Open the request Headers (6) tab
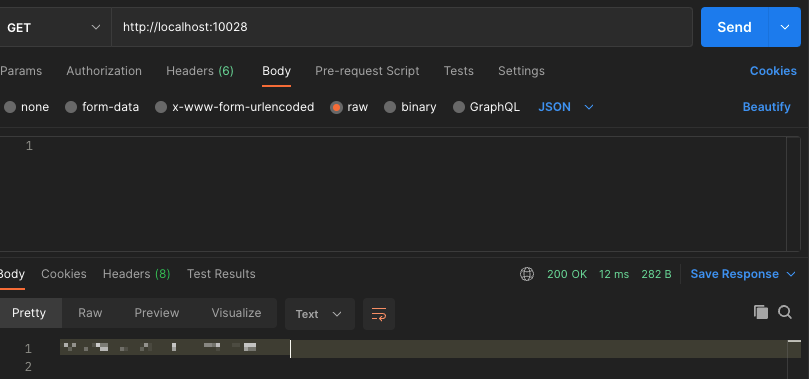 click(200, 71)
